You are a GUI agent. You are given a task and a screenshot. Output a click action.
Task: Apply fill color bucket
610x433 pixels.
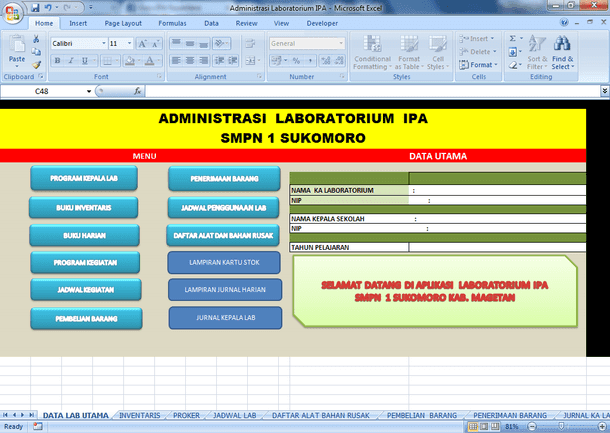130,61
